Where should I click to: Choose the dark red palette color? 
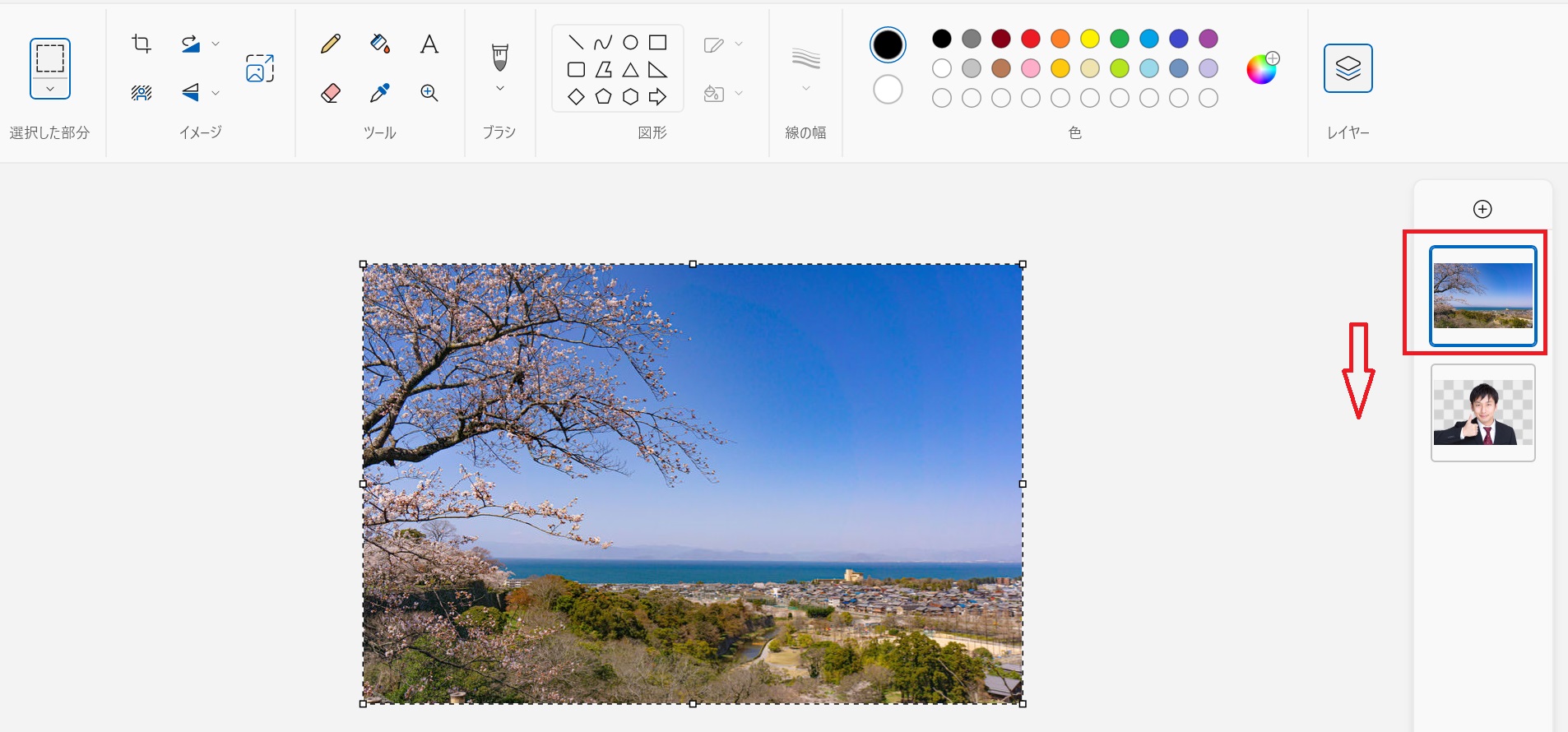(1001, 39)
